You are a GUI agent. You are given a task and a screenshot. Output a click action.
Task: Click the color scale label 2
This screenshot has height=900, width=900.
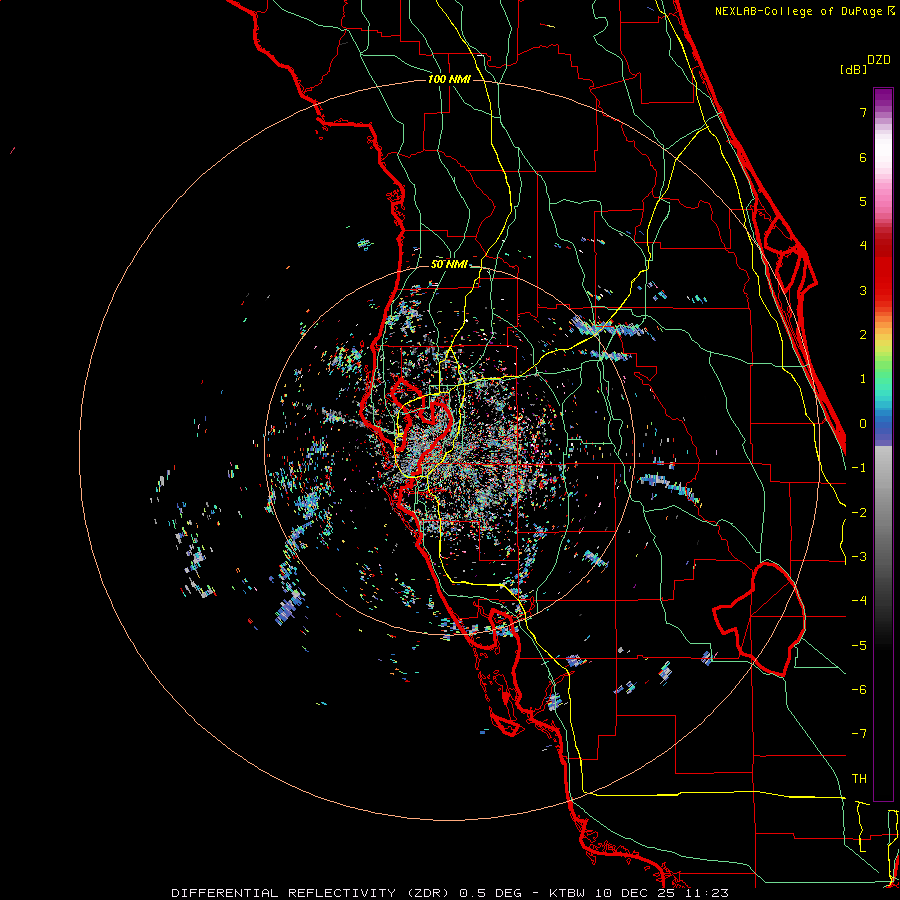coord(863,335)
